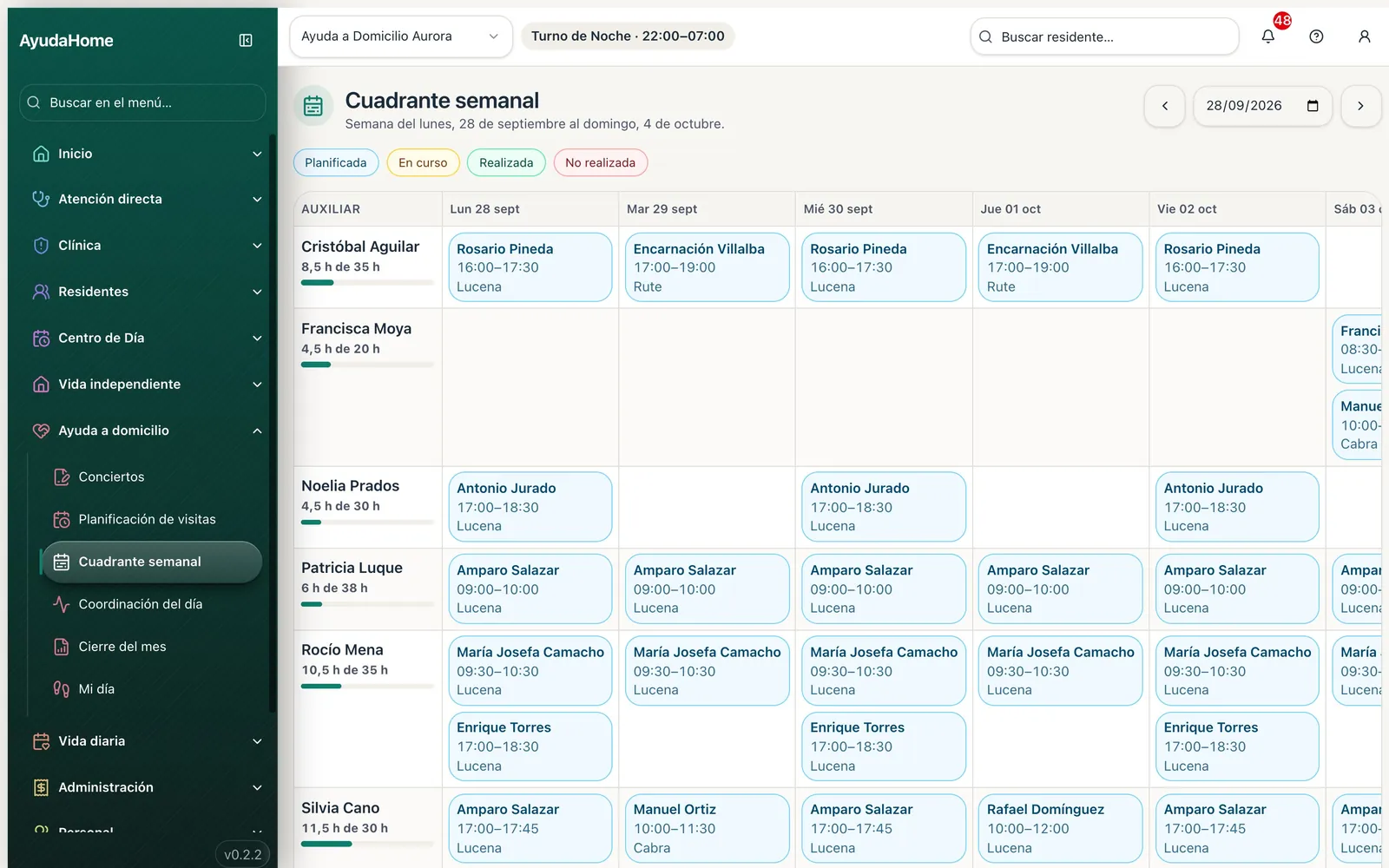Viewport: 1389px width, 868px height.
Task: Click Rocío Mena hours progress bar
Action: click(367, 686)
